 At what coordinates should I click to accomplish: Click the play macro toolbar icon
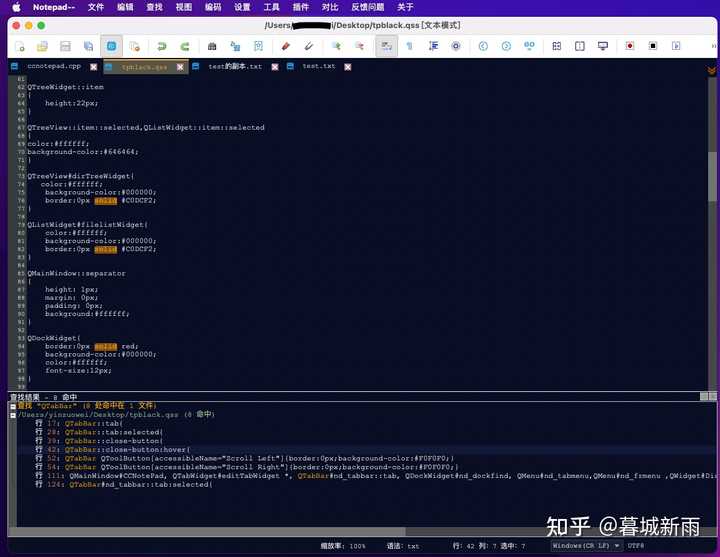click(676, 46)
